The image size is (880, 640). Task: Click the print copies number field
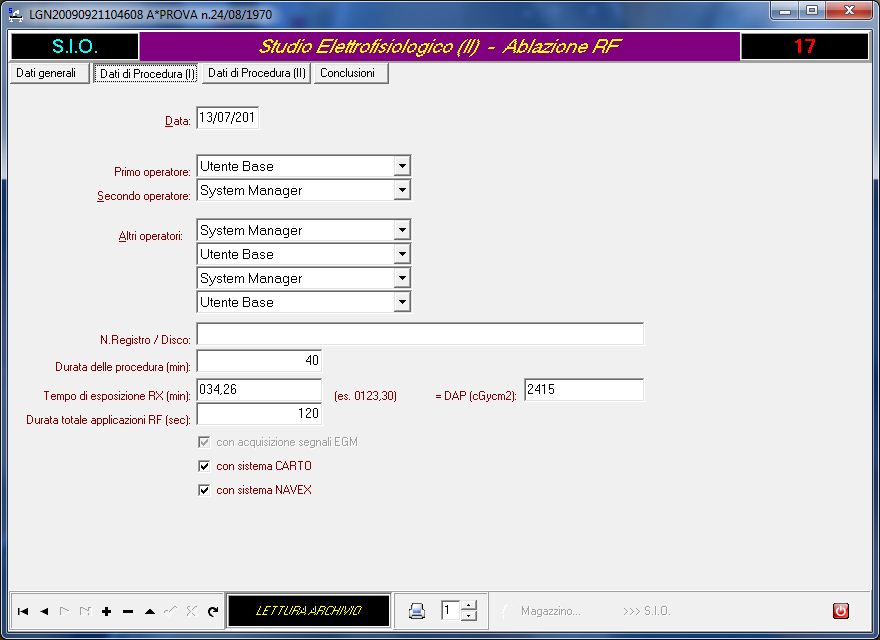click(x=450, y=610)
